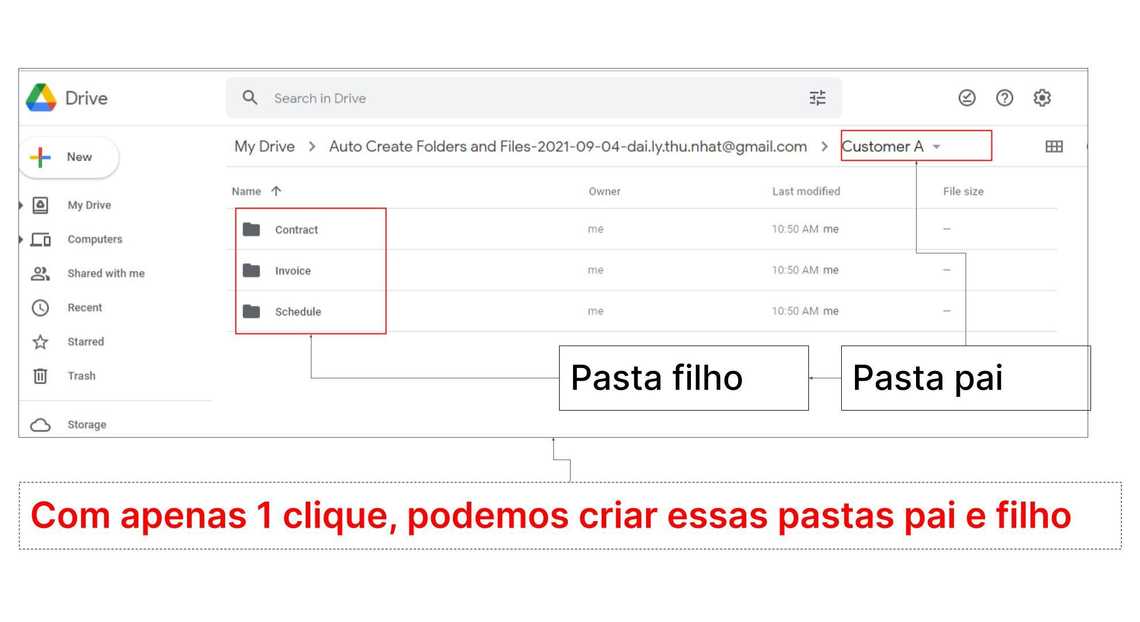This screenshot has width=1140, height=622.
Task: Open Starred in the sidebar
Action: (86, 342)
